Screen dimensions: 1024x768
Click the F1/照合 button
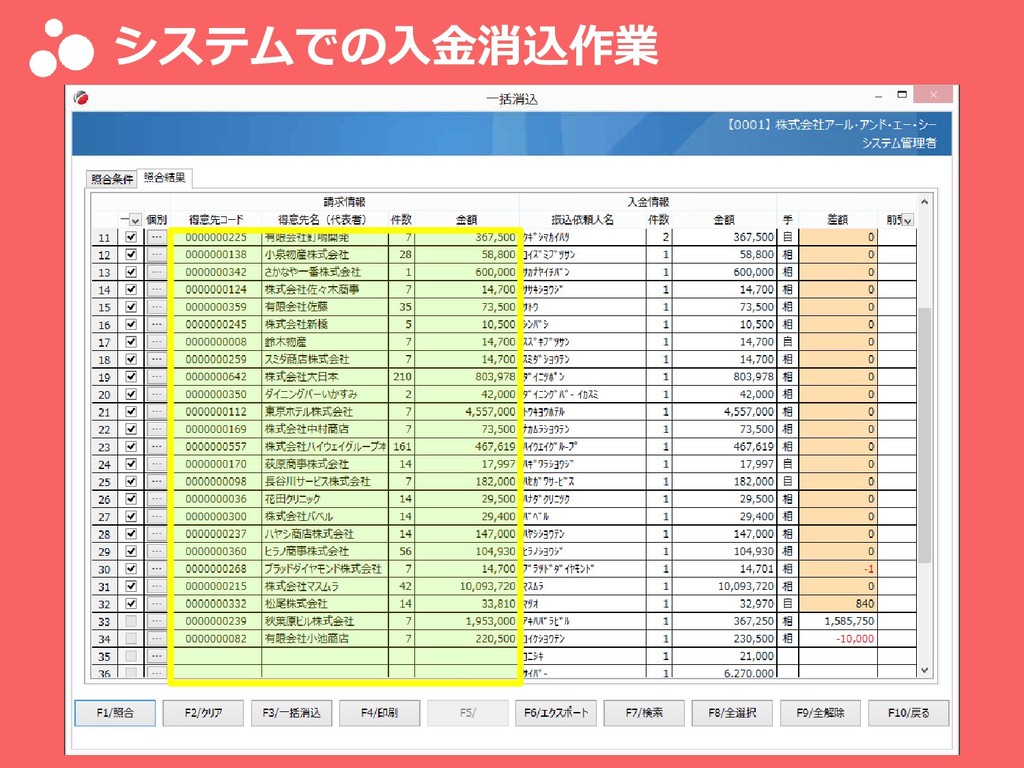pos(115,713)
